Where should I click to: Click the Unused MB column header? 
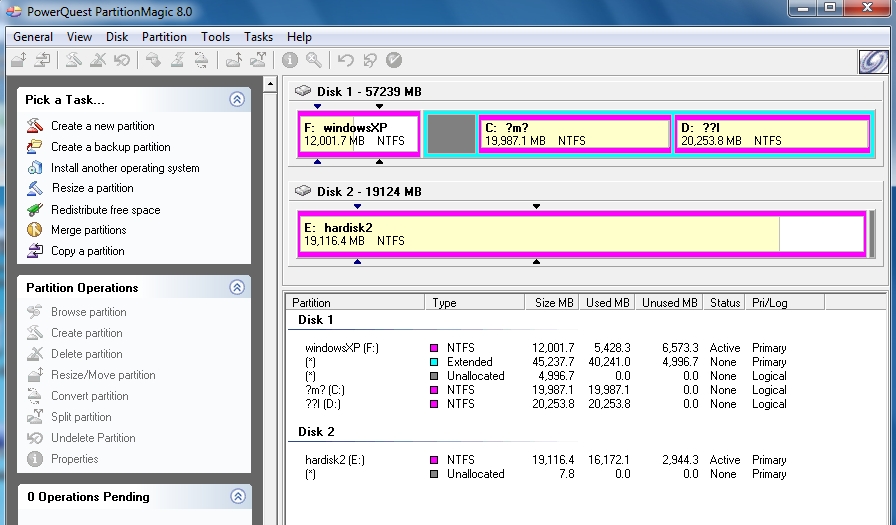tap(669, 303)
